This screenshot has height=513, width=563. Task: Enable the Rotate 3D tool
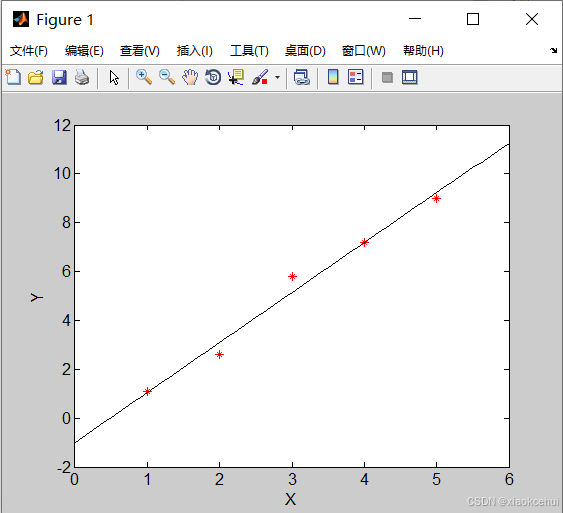[x=213, y=77]
